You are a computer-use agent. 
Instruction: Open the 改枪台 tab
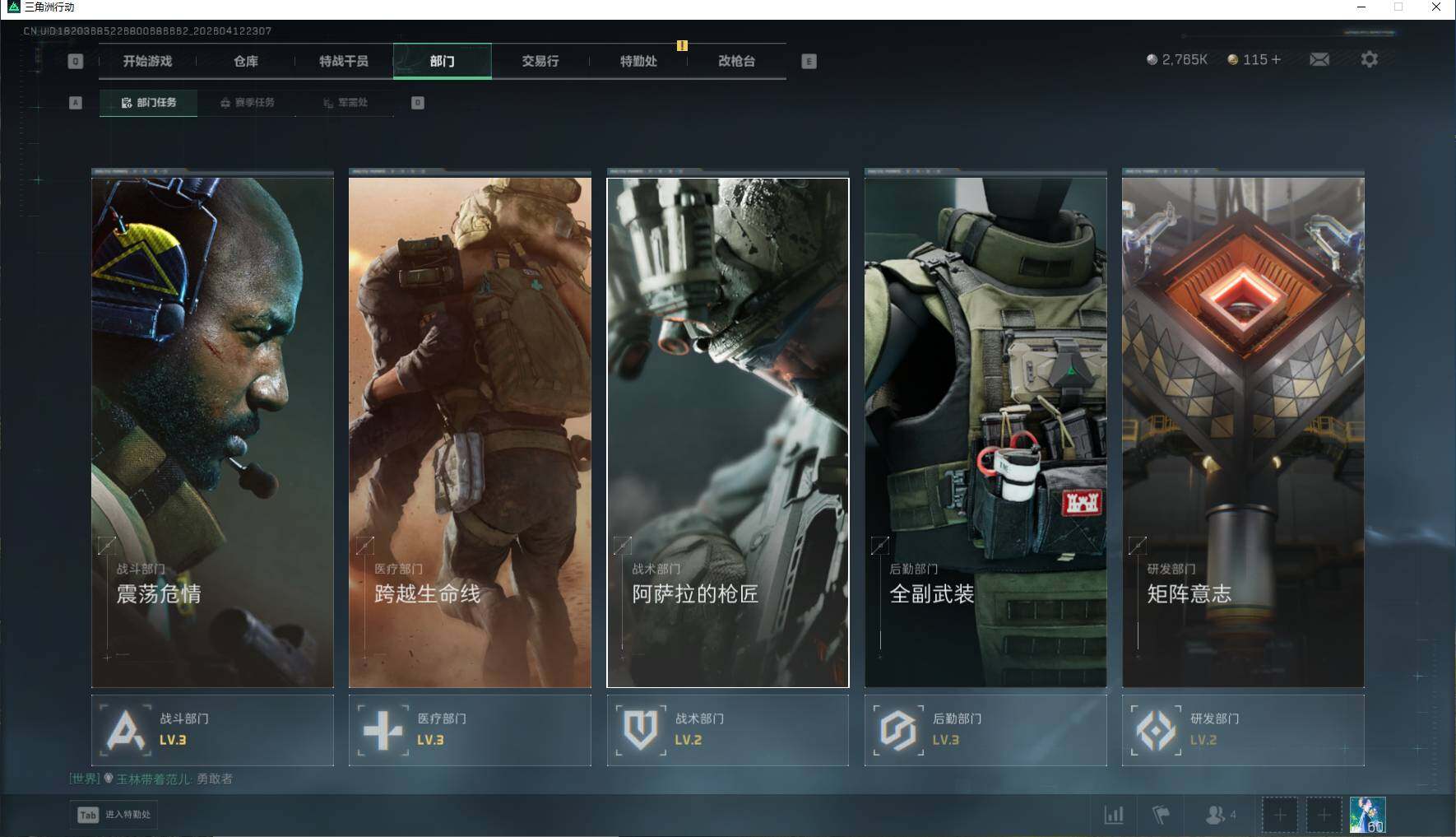point(736,61)
